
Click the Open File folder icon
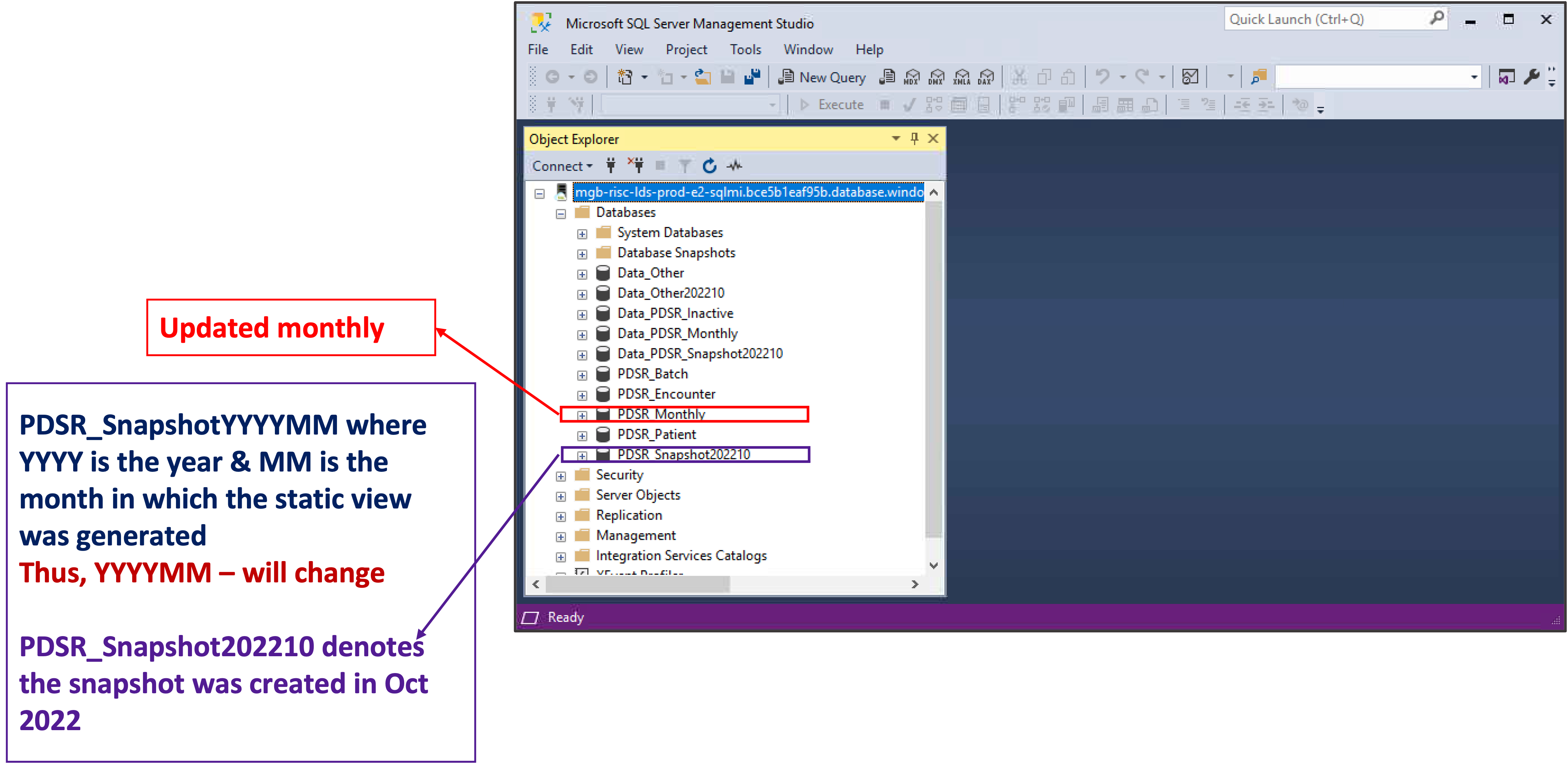coord(703,77)
